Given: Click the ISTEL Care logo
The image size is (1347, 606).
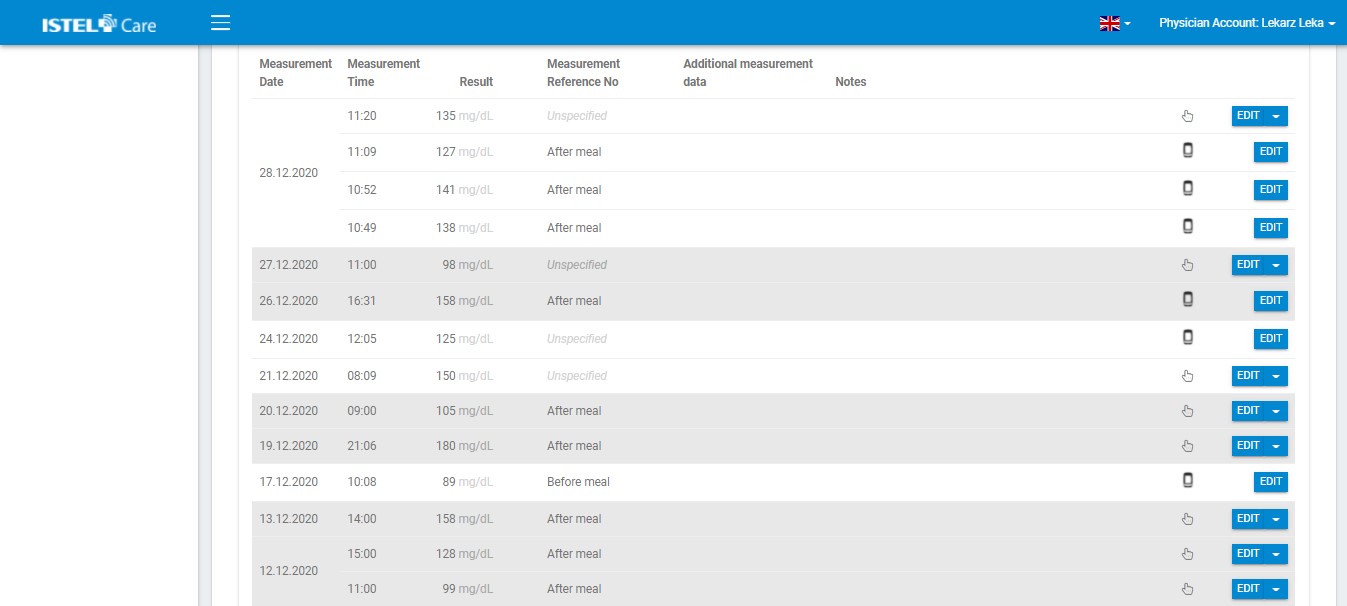Looking at the screenshot, I should pyautogui.click(x=99, y=24).
